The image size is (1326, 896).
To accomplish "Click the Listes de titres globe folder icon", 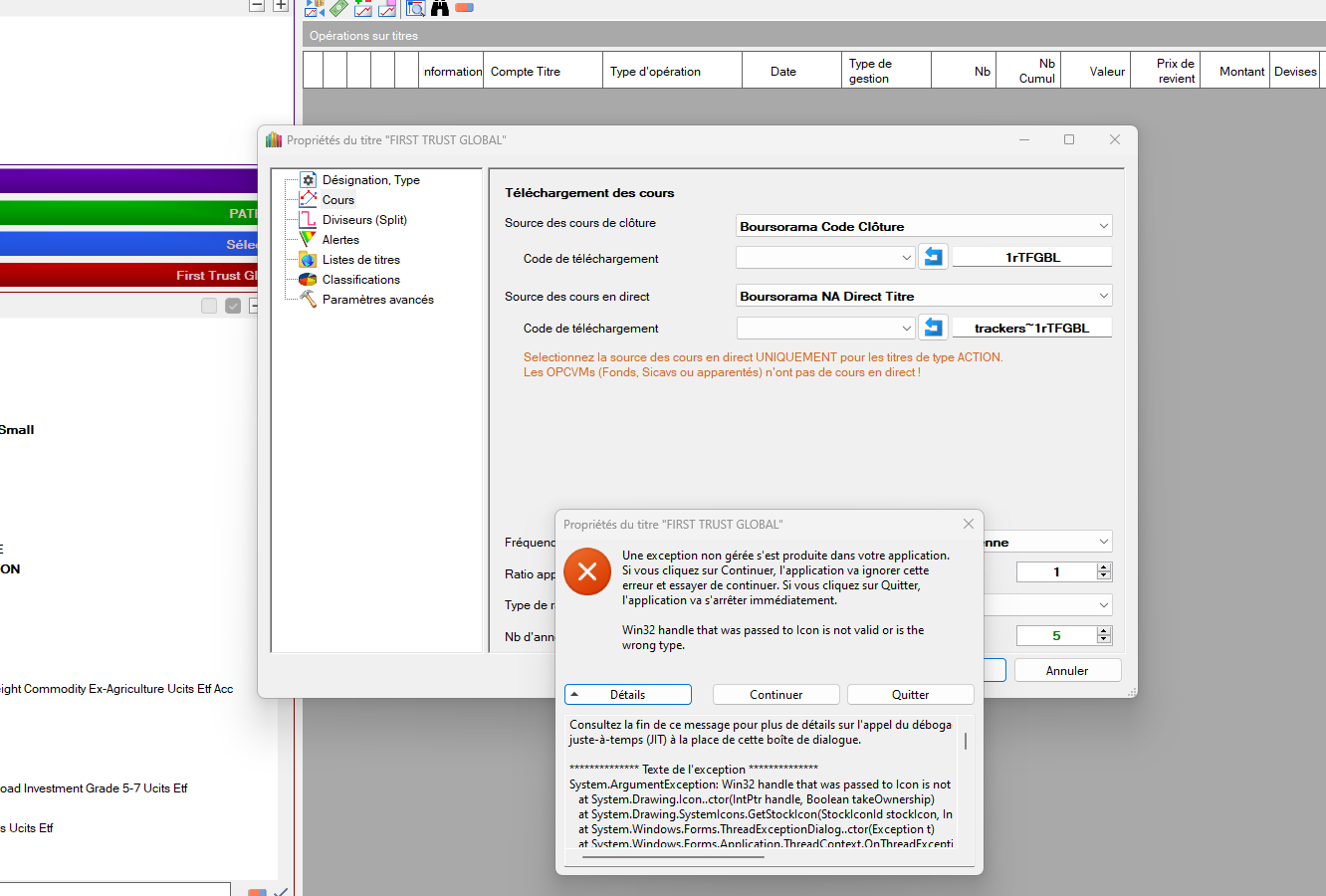I will [309, 260].
